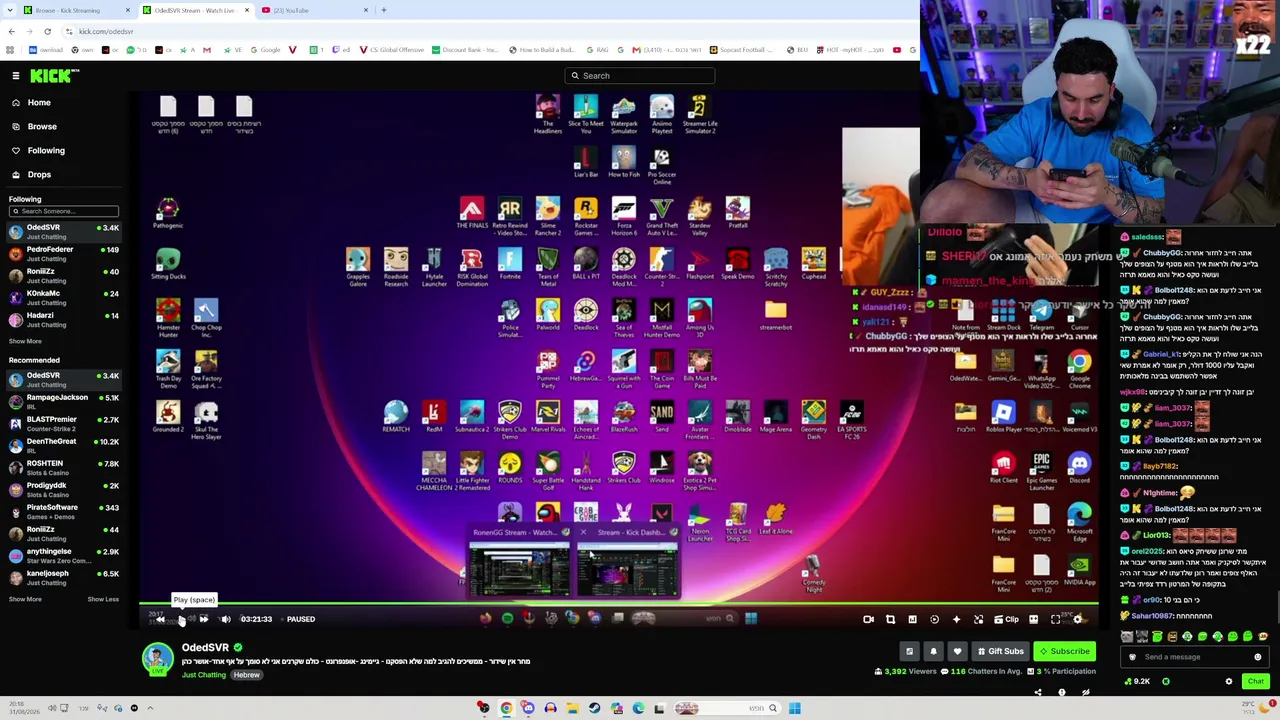This screenshot has width=1280, height=720.
Task: Click the Hebrew language tag
Action: (246, 675)
